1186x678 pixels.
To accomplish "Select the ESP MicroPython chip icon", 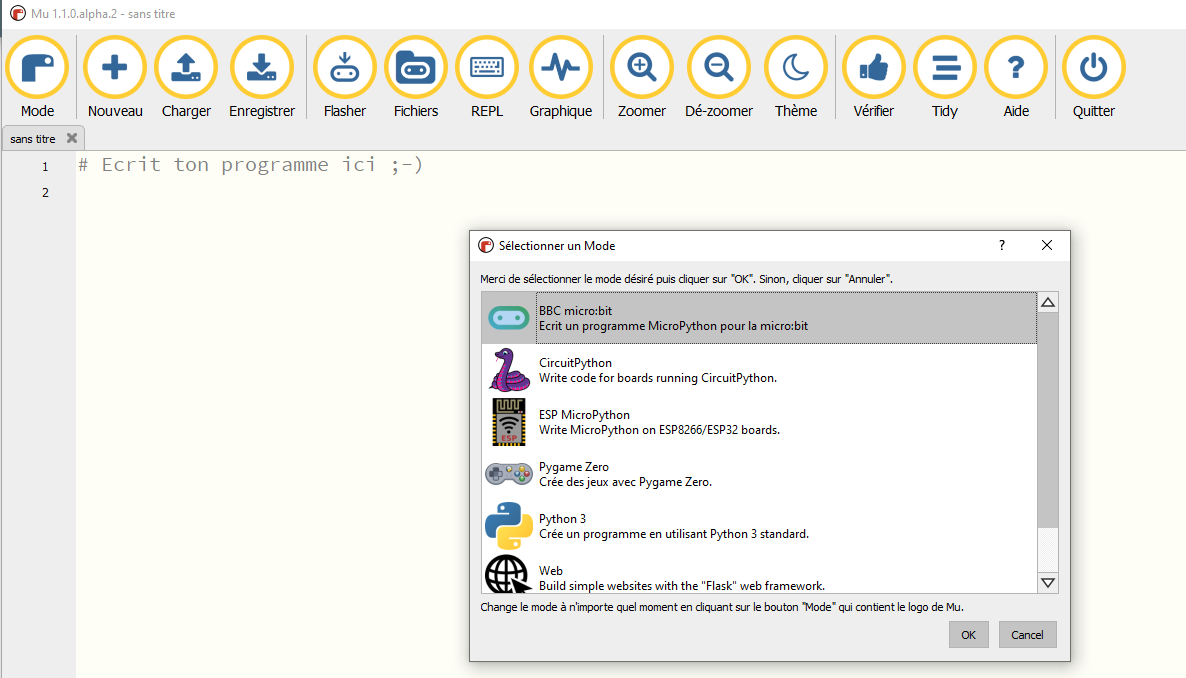I will point(509,421).
